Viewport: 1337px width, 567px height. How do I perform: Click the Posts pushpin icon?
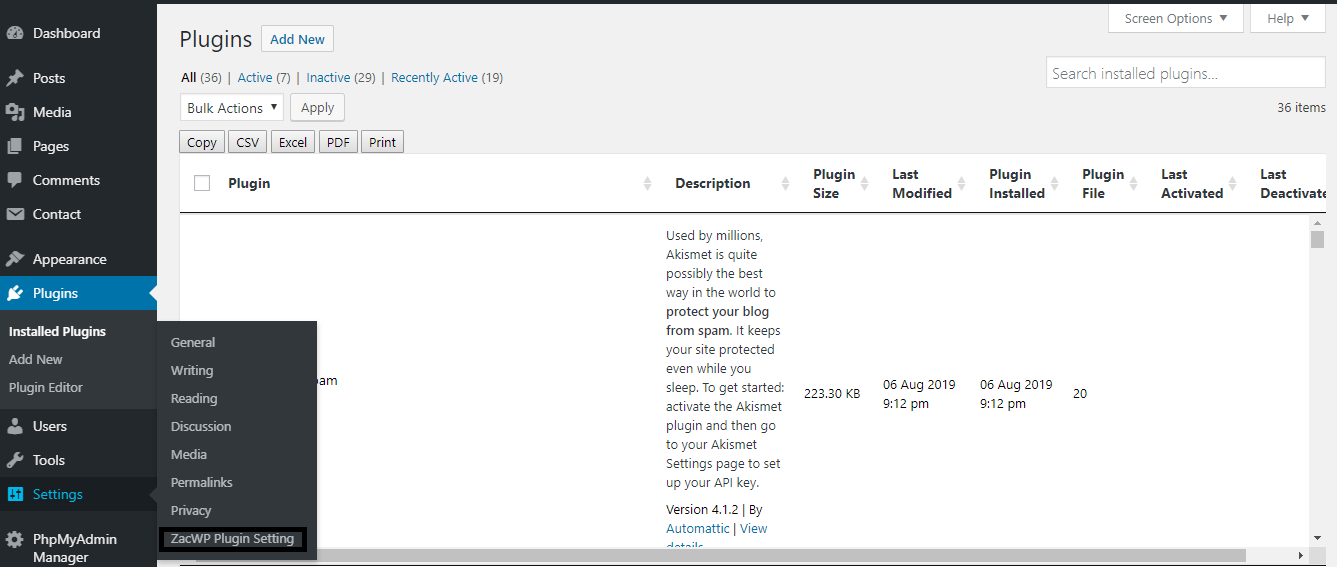[15, 78]
